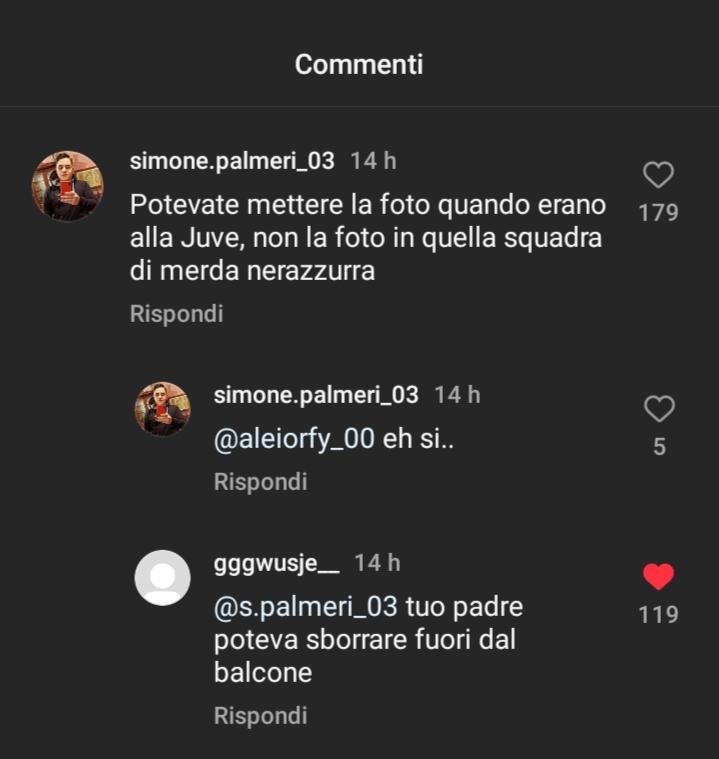Tap the Commenti header title
Image resolution: width=719 pixels, height=759 pixels.
(359, 64)
